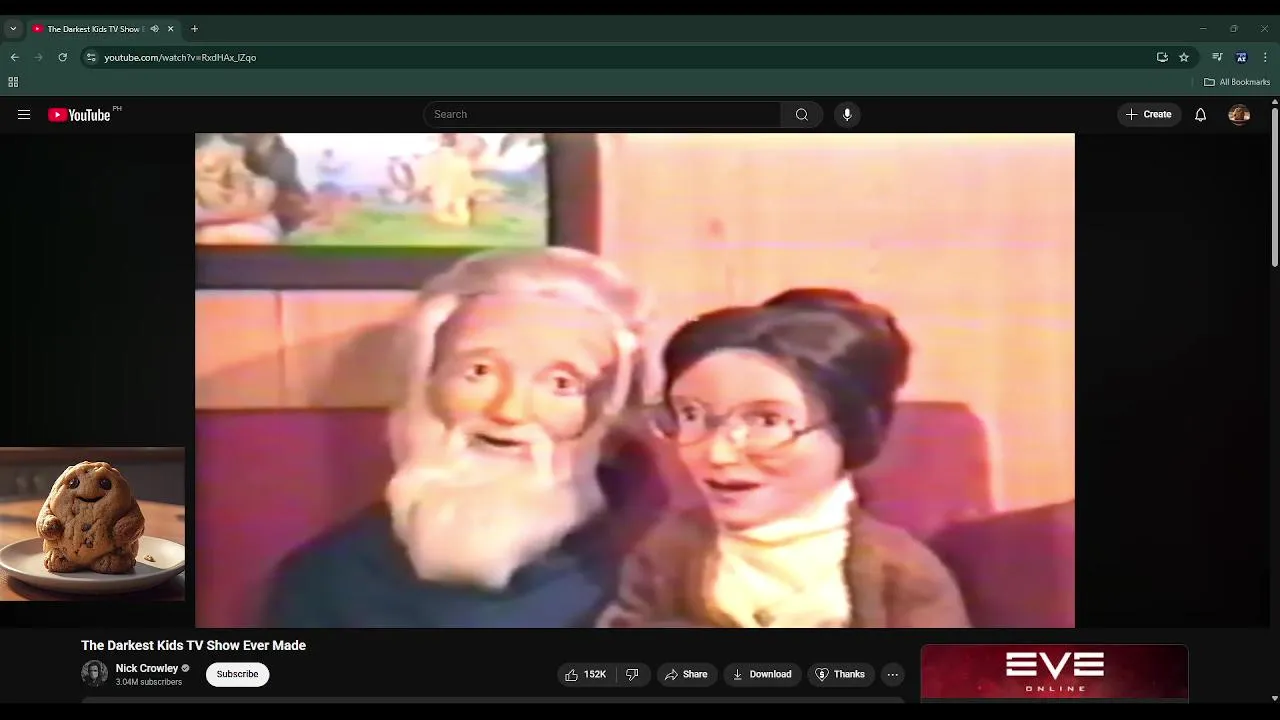Share the video
The width and height of the screenshot is (1280, 720).
pos(686,674)
